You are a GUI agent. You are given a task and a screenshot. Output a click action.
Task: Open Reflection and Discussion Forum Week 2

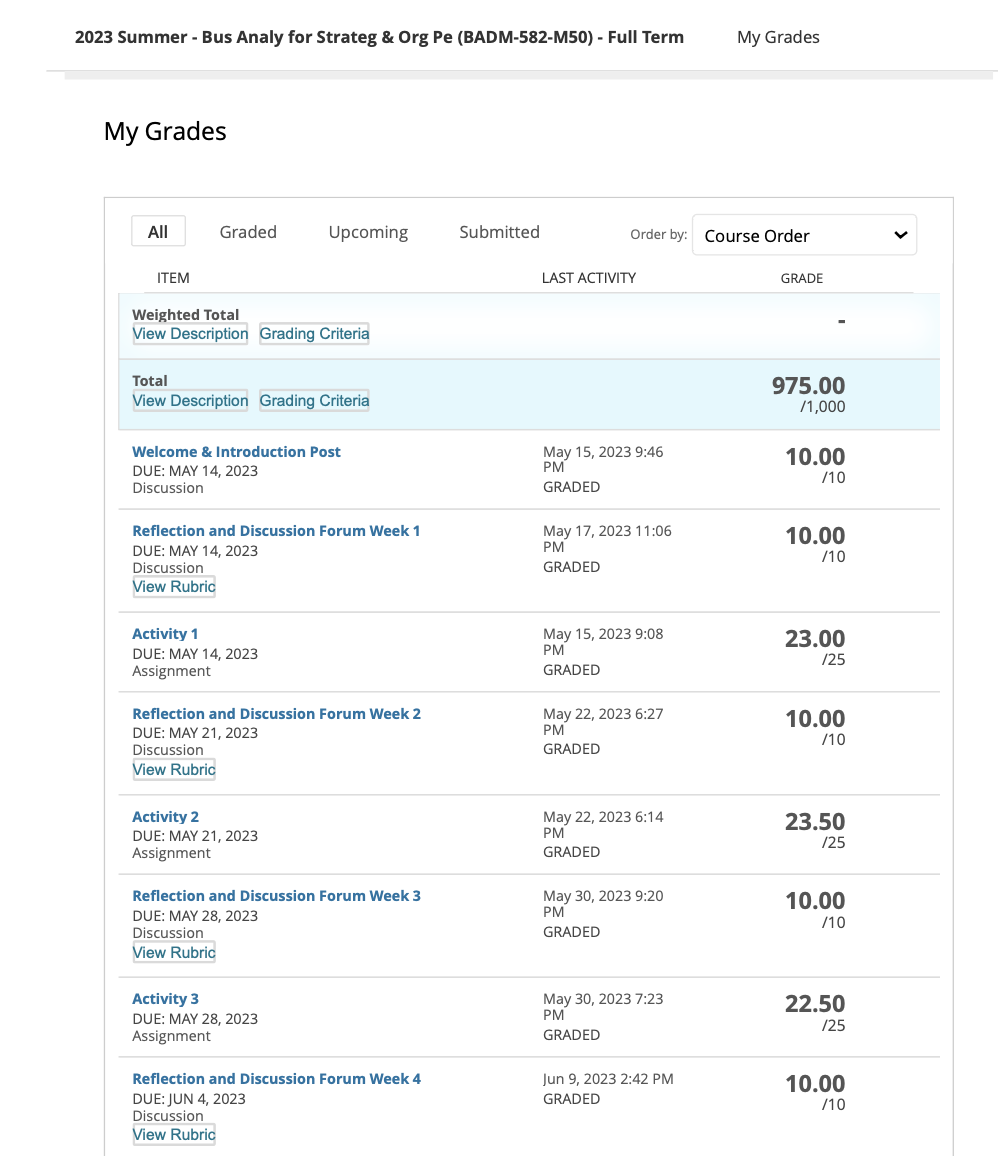click(276, 714)
